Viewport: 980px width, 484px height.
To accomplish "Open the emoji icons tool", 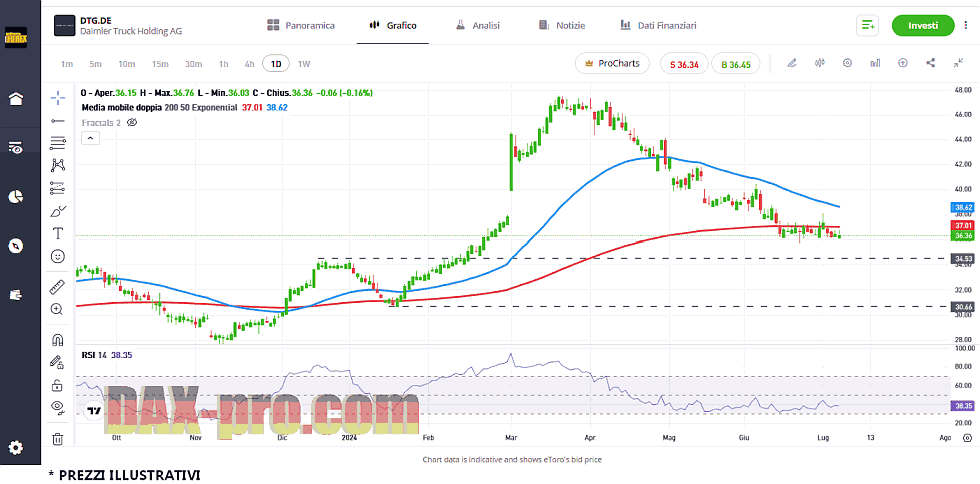I will [x=58, y=256].
